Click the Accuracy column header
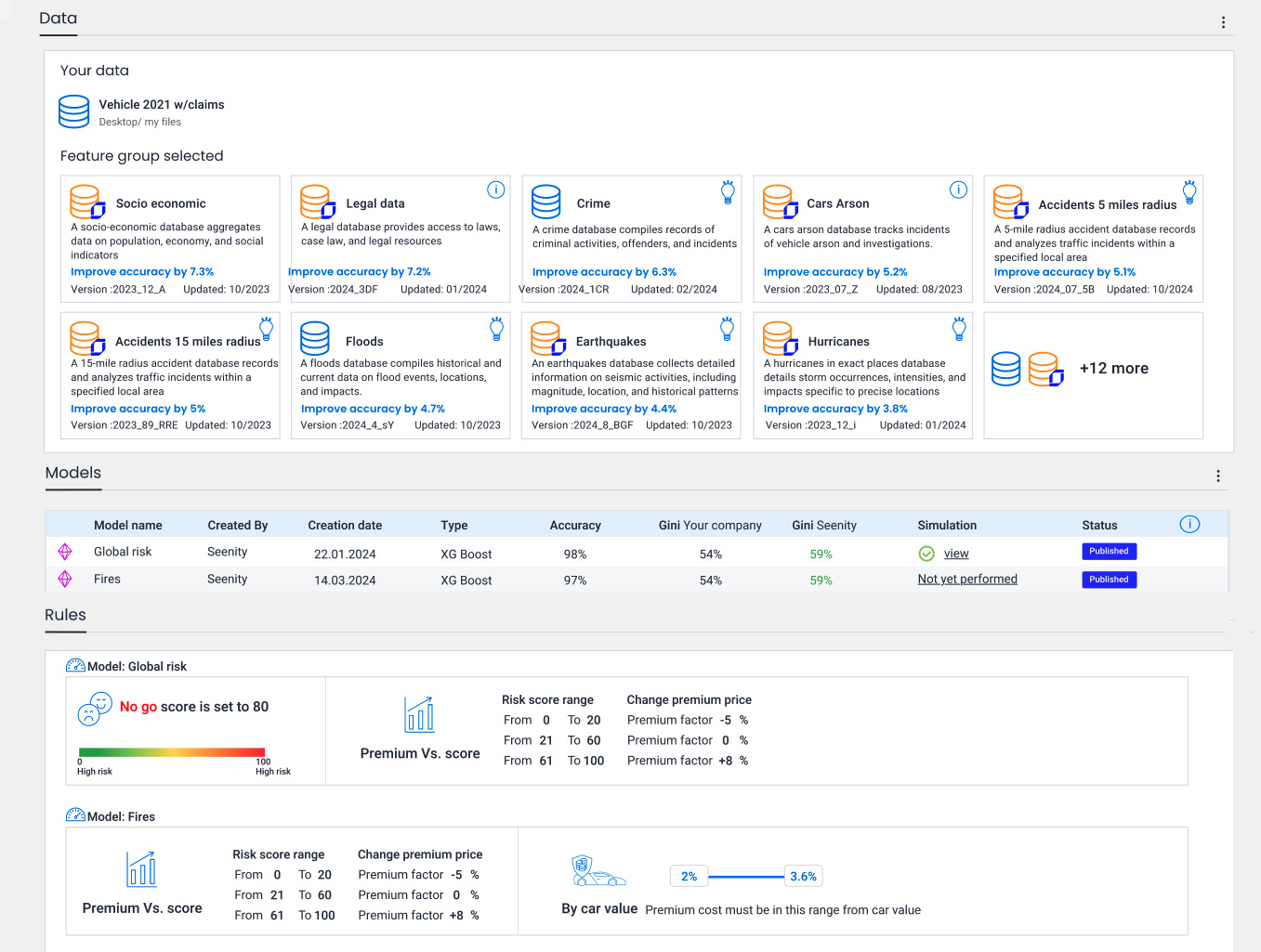The width and height of the screenshot is (1261, 952). pyautogui.click(x=575, y=526)
